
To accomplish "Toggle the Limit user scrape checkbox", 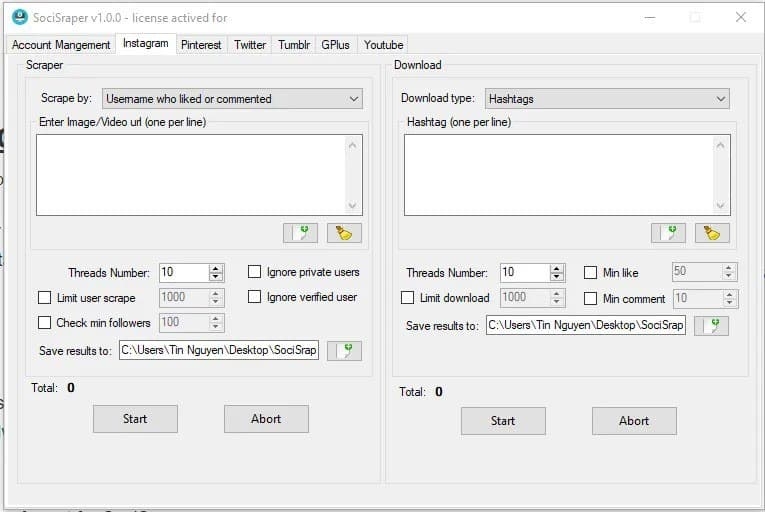I will [x=44, y=298].
